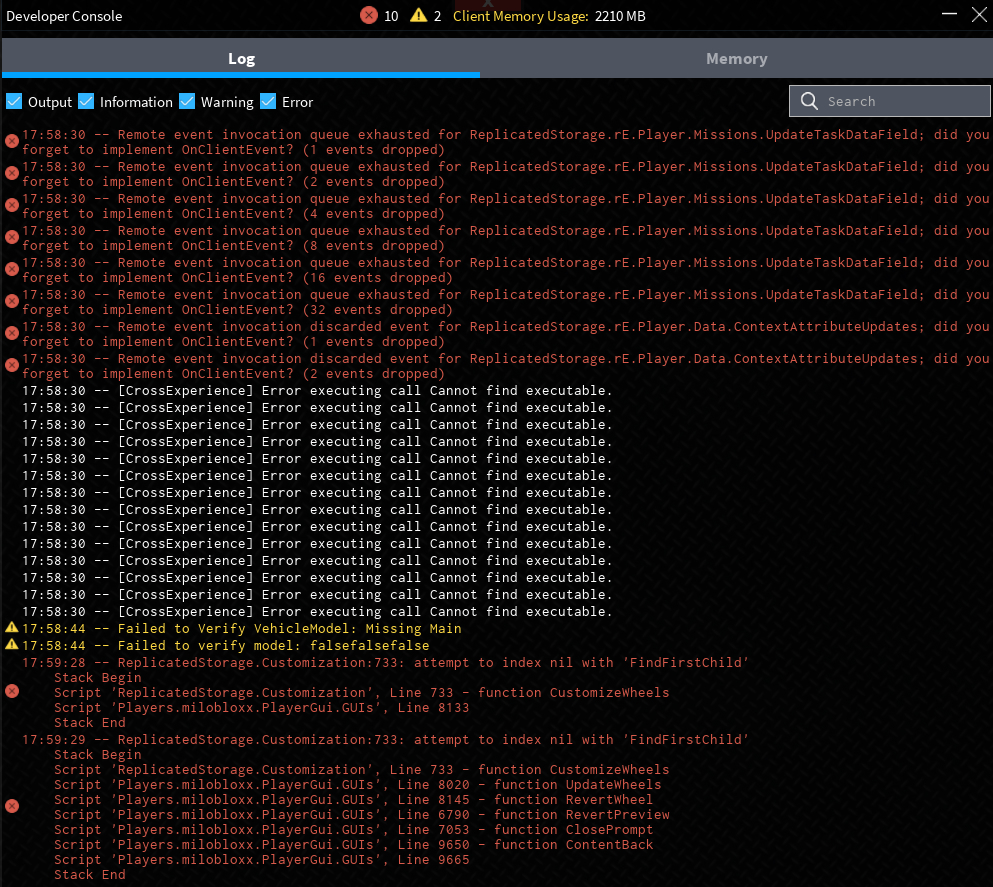The width and height of the screenshot is (993, 887).
Task: Click error icon next to 17:59:28 stack trace
Action: 12,691
